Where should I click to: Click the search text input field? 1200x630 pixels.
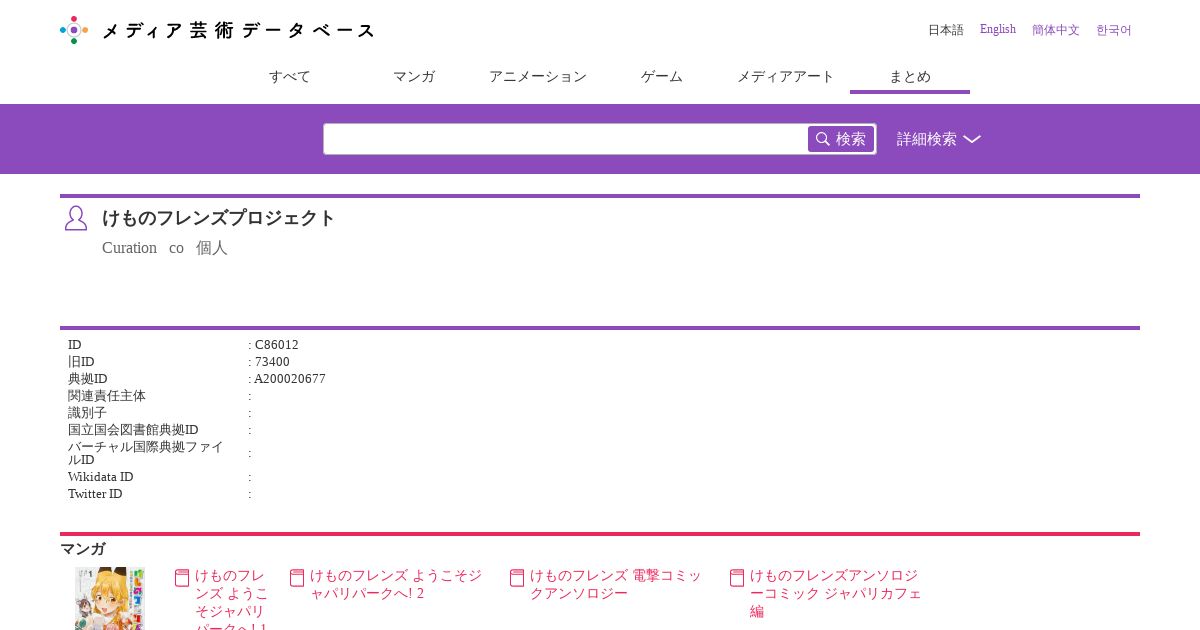click(566, 139)
